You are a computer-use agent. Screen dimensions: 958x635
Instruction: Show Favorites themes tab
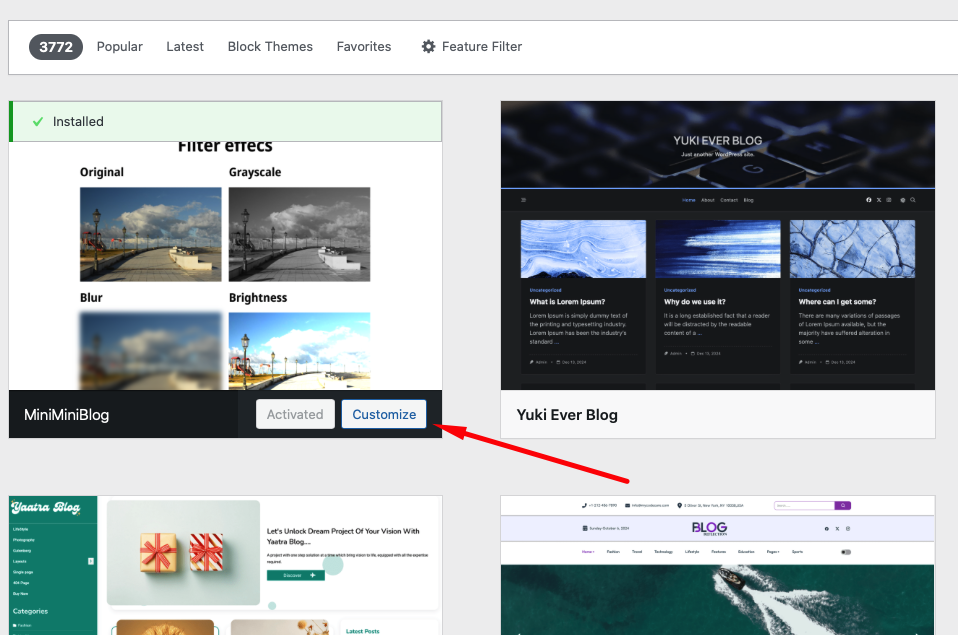pos(364,47)
